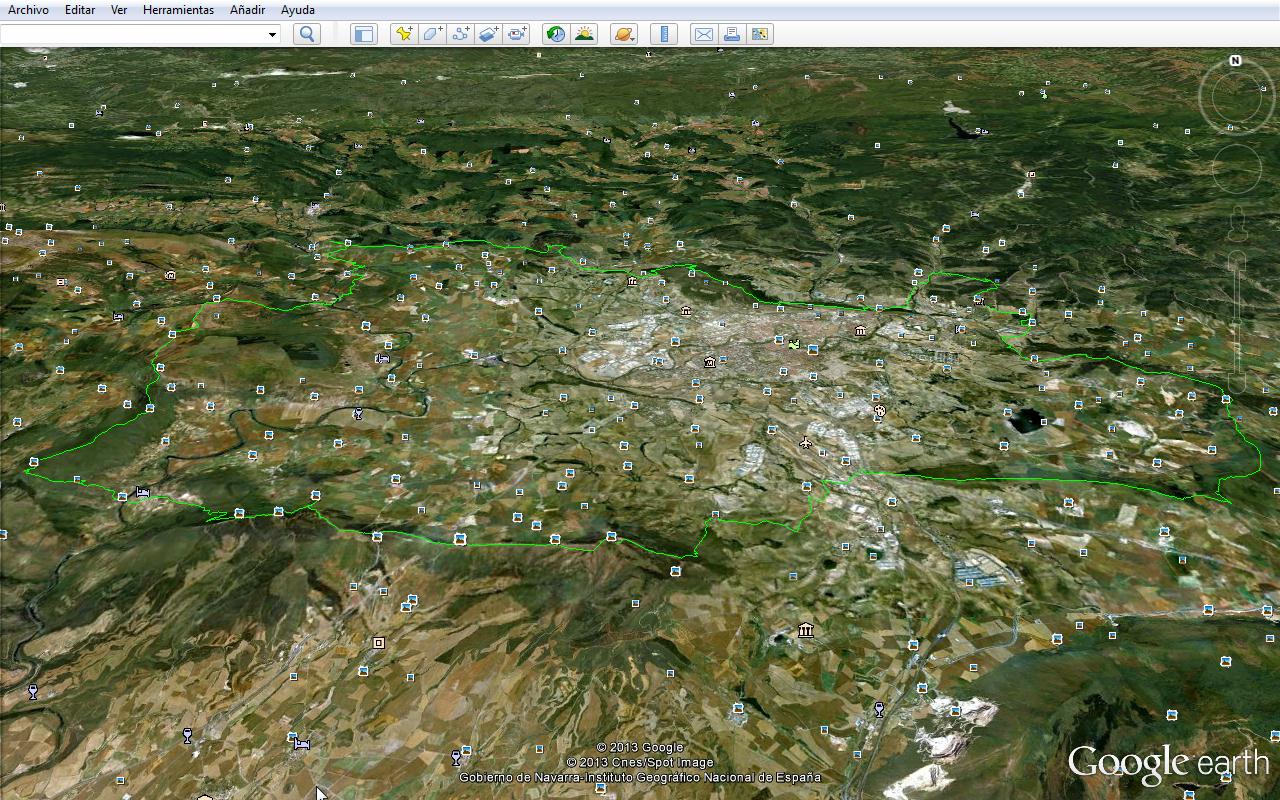Click the print icon in toolbar
Image resolution: width=1280 pixels, height=800 pixels.
(732, 34)
